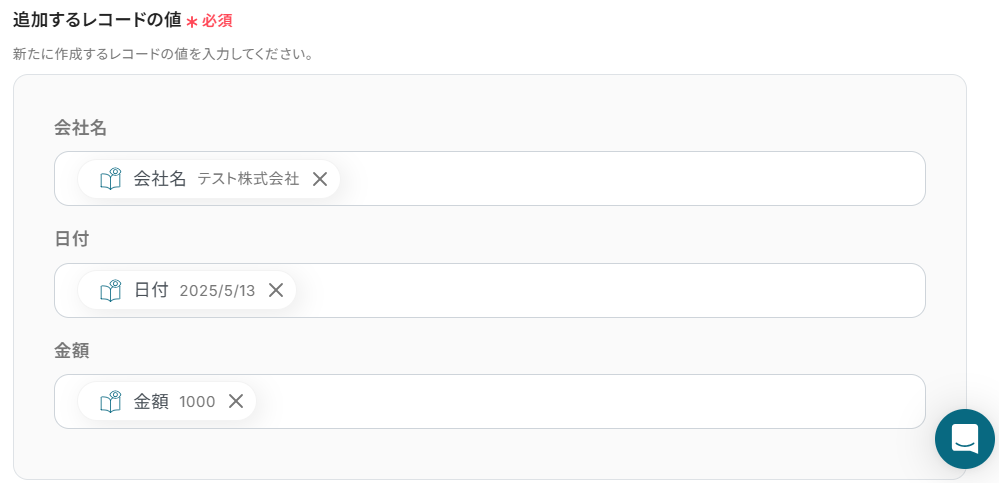Click the 日付 field label above input

pyautogui.click(x=72, y=239)
